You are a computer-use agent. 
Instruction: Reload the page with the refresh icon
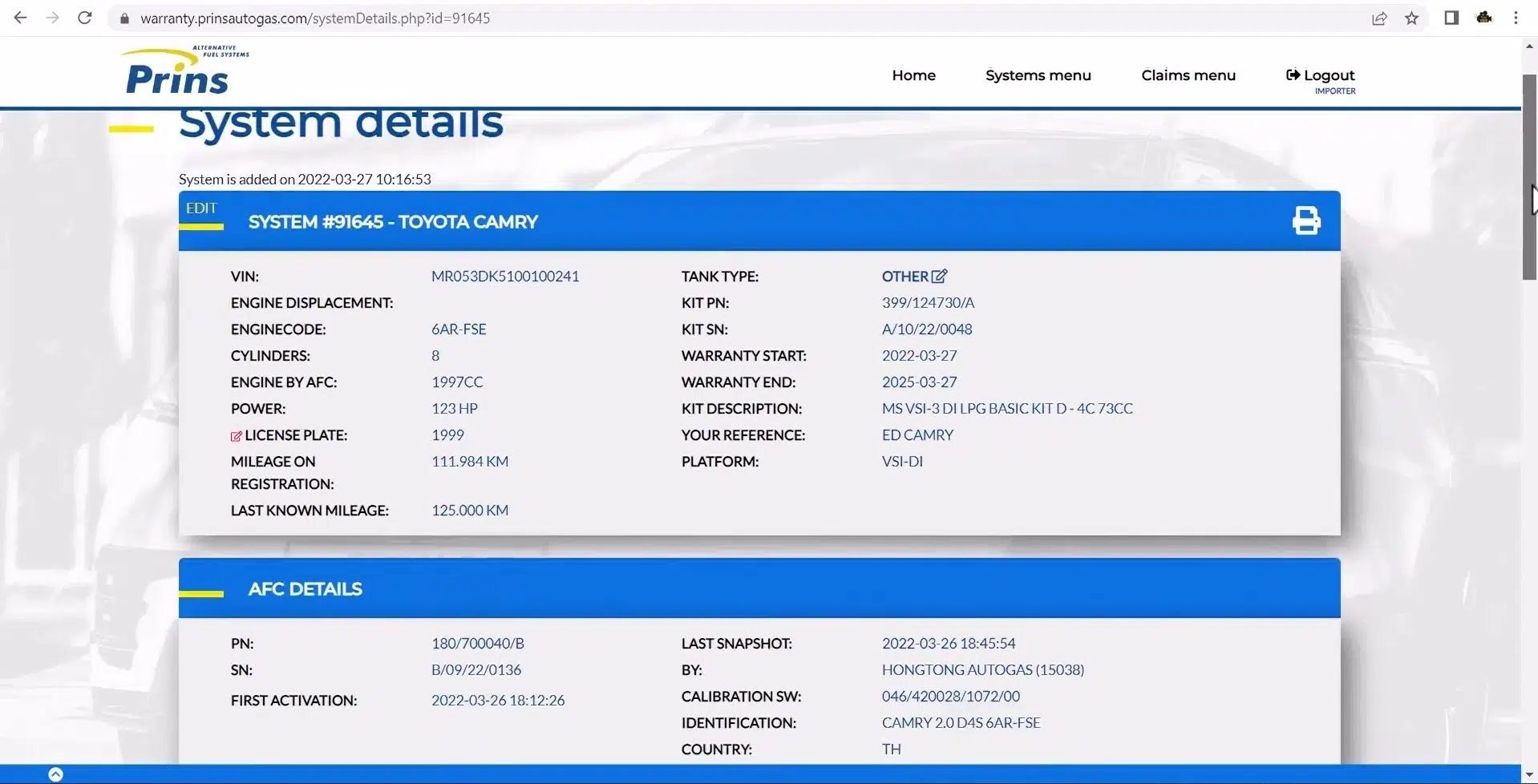[x=84, y=18]
